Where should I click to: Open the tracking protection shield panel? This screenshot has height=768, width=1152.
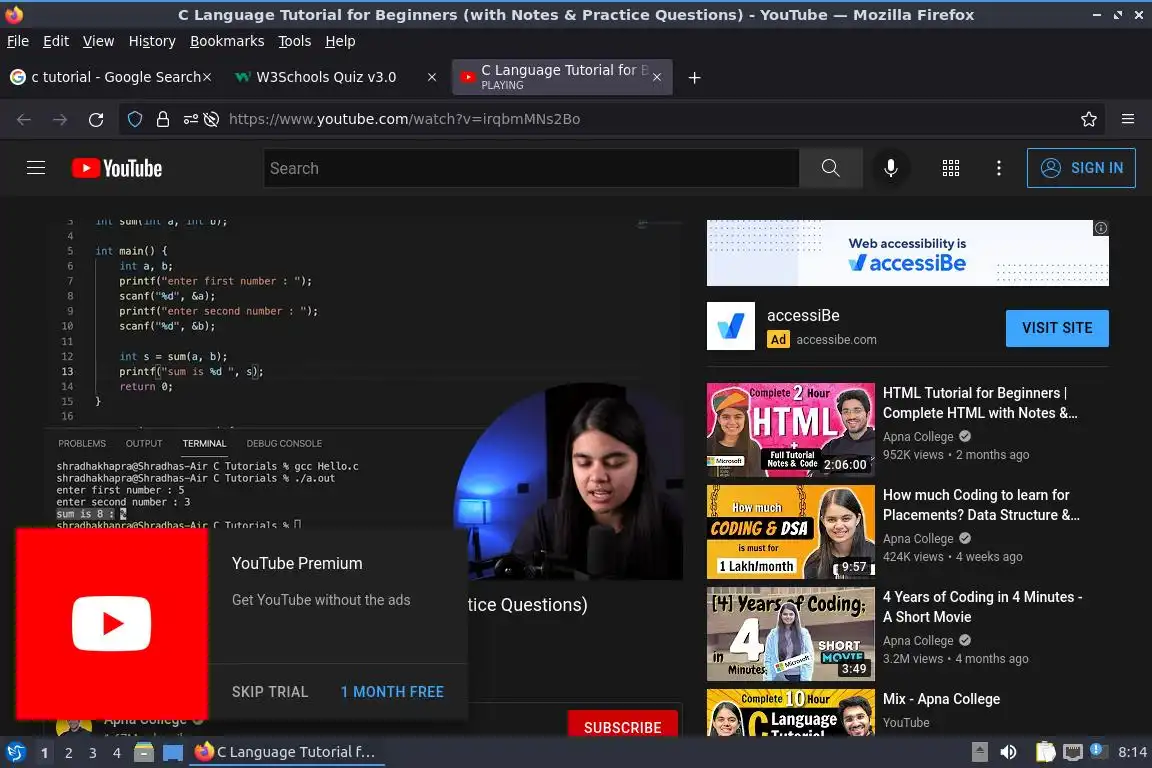tap(135, 119)
